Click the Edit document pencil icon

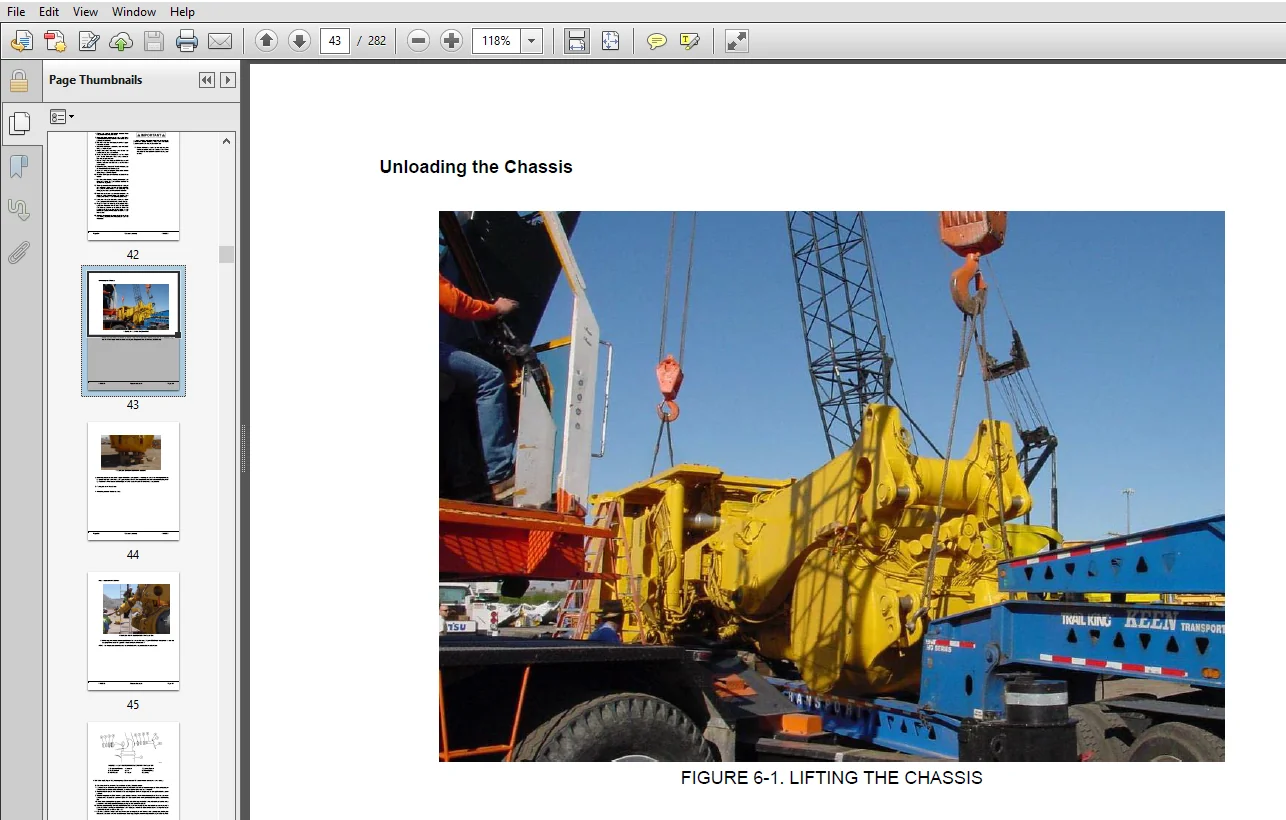click(x=88, y=41)
